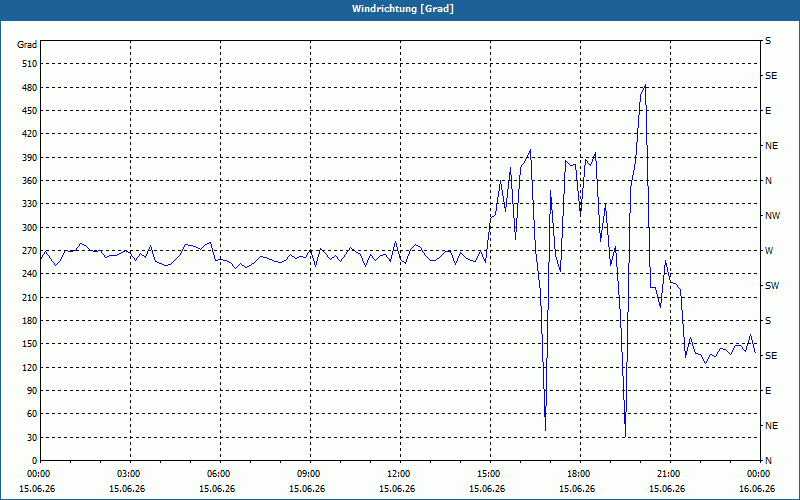Viewport: 800px width, 500px height.
Task: Click the S compass label at chart top
Action: [x=768, y=41]
